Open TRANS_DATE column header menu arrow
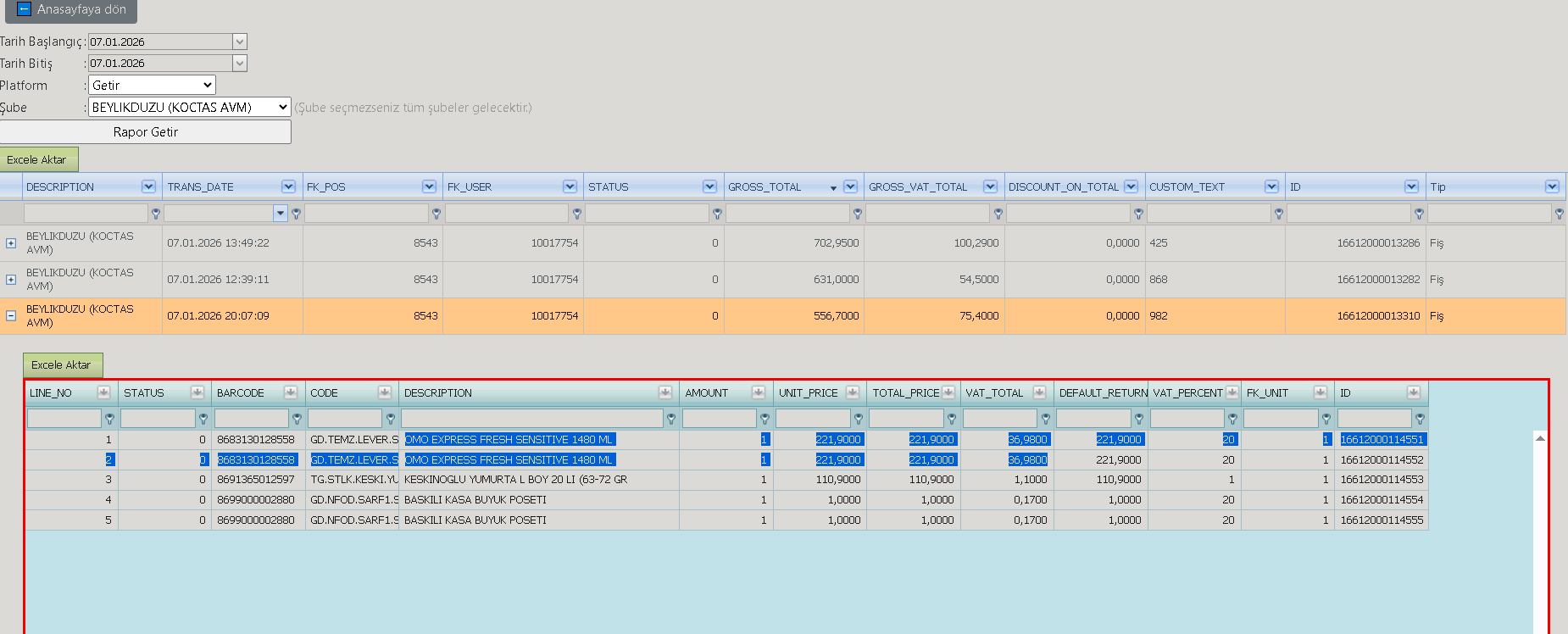This screenshot has width=1568, height=634. (288, 186)
